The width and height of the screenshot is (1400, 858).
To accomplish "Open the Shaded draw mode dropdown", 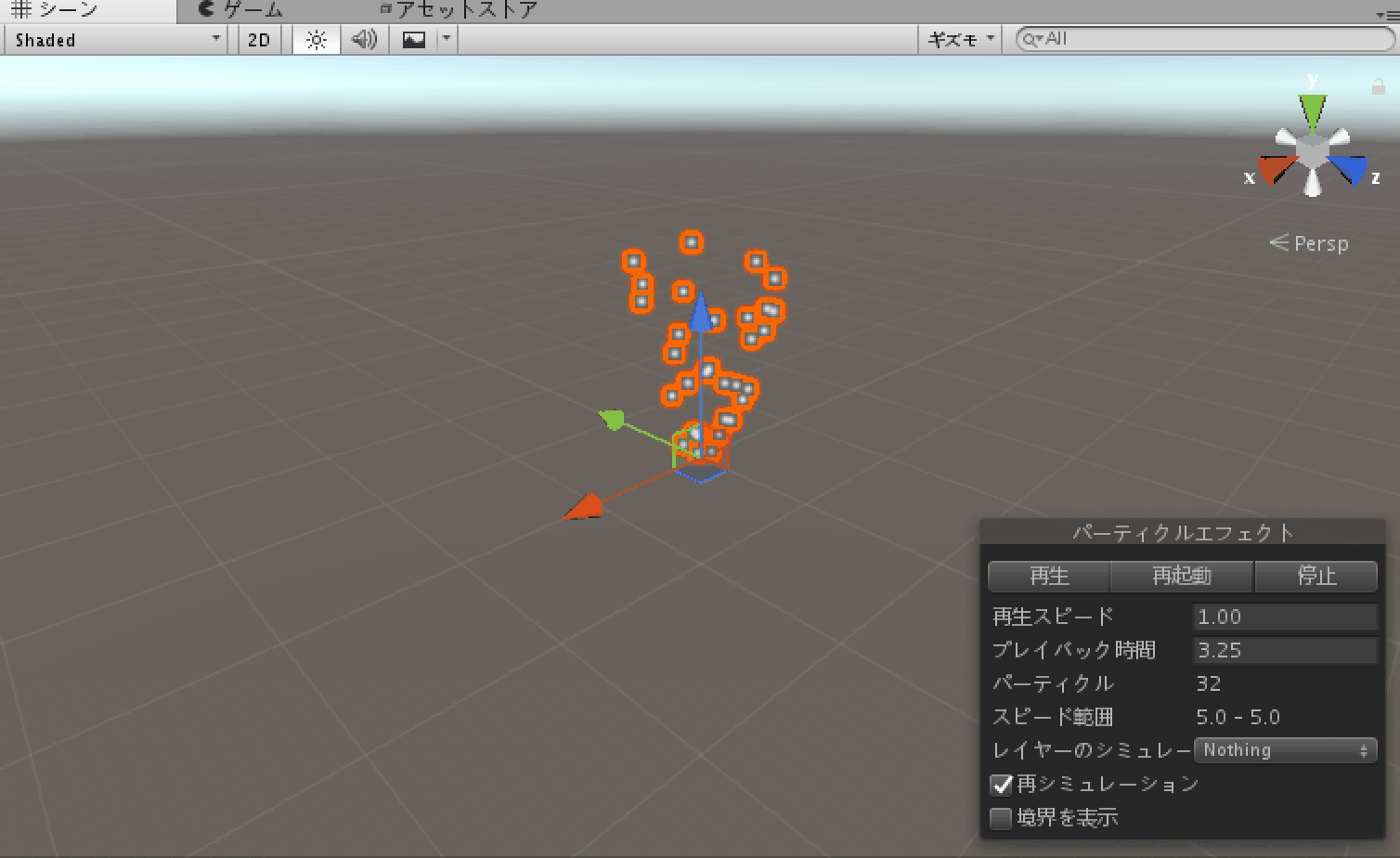I will pyautogui.click(x=116, y=40).
